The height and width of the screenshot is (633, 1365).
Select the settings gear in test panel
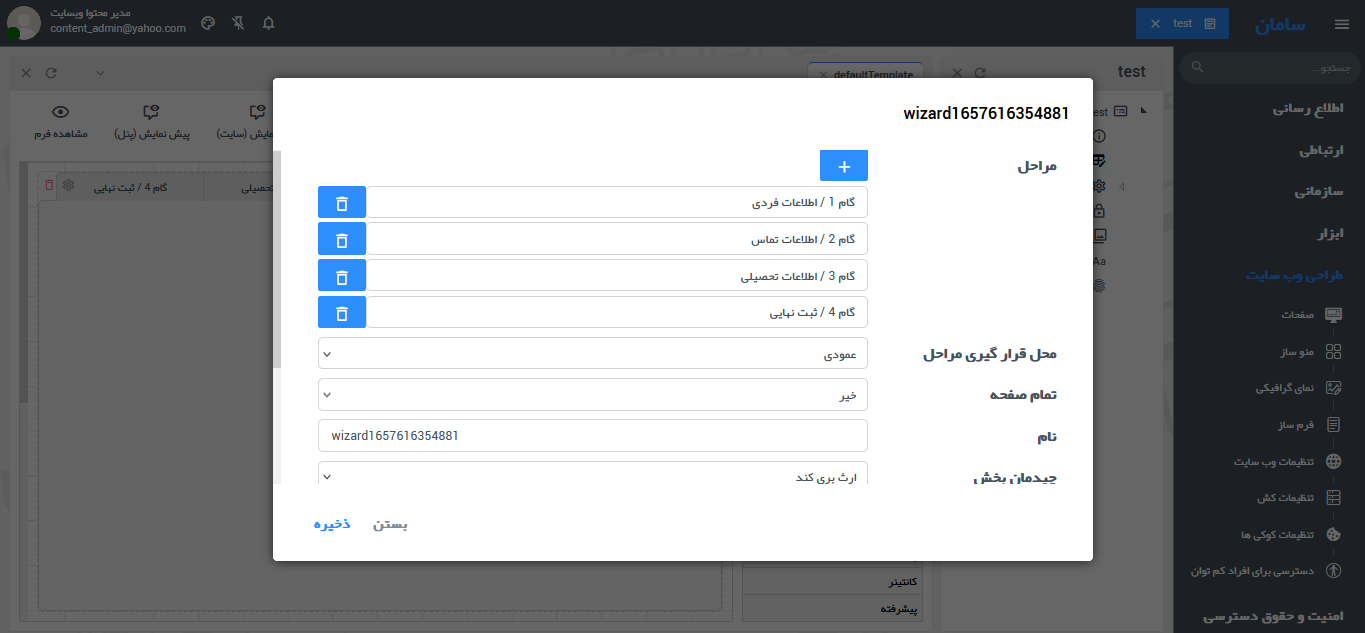pyautogui.click(x=1099, y=186)
